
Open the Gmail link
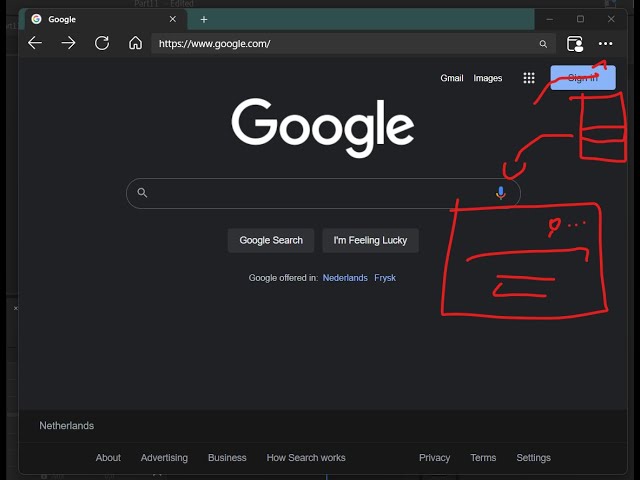[x=451, y=78]
